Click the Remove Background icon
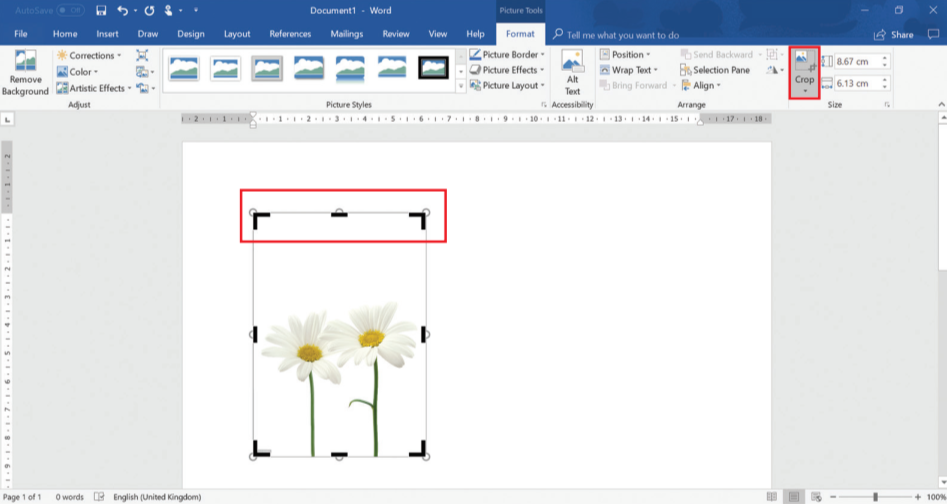Image resolution: width=947 pixels, height=504 pixels. (x=25, y=62)
